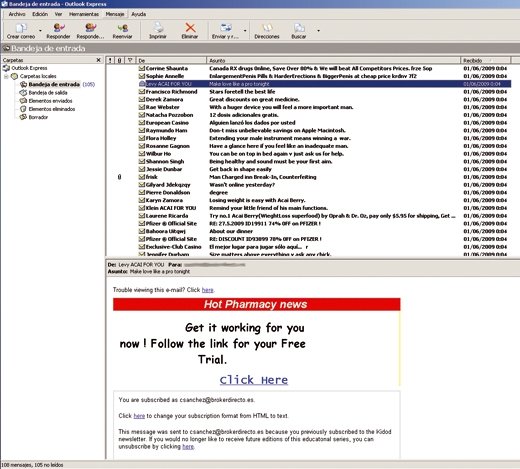The width and height of the screenshot is (520, 469).
Task: Click the unsubscribe 'here' link
Action: coord(188,447)
